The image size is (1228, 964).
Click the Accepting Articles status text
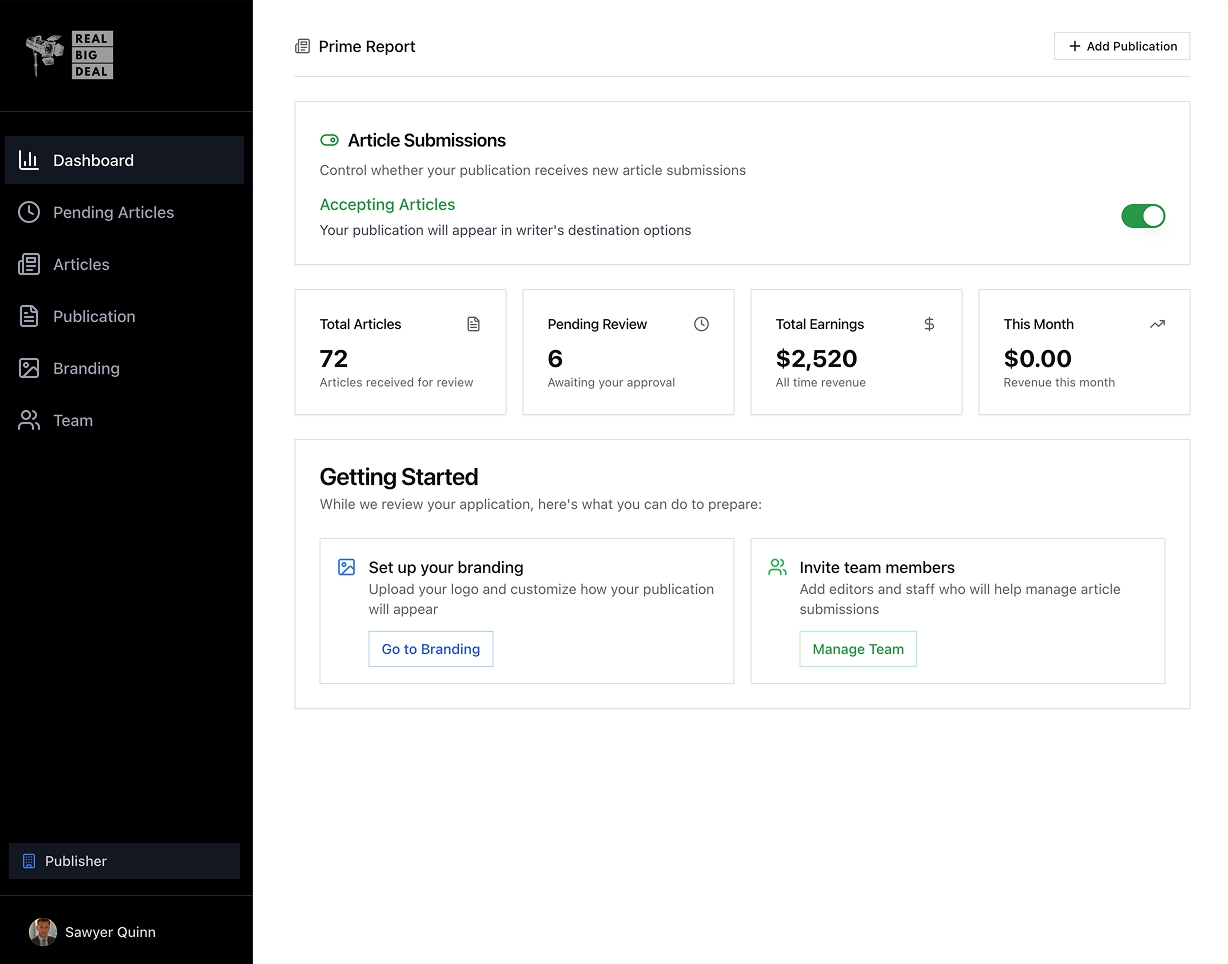pos(387,204)
